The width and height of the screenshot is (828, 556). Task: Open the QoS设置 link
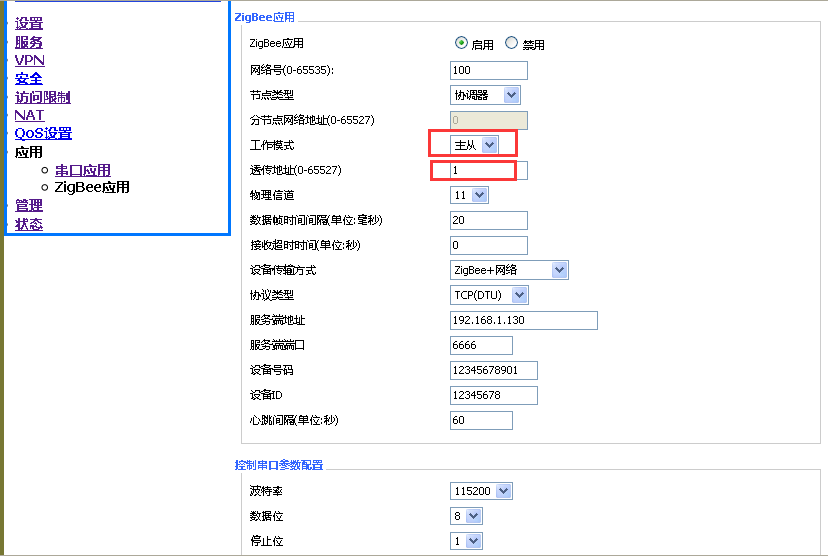click(x=43, y=134)
